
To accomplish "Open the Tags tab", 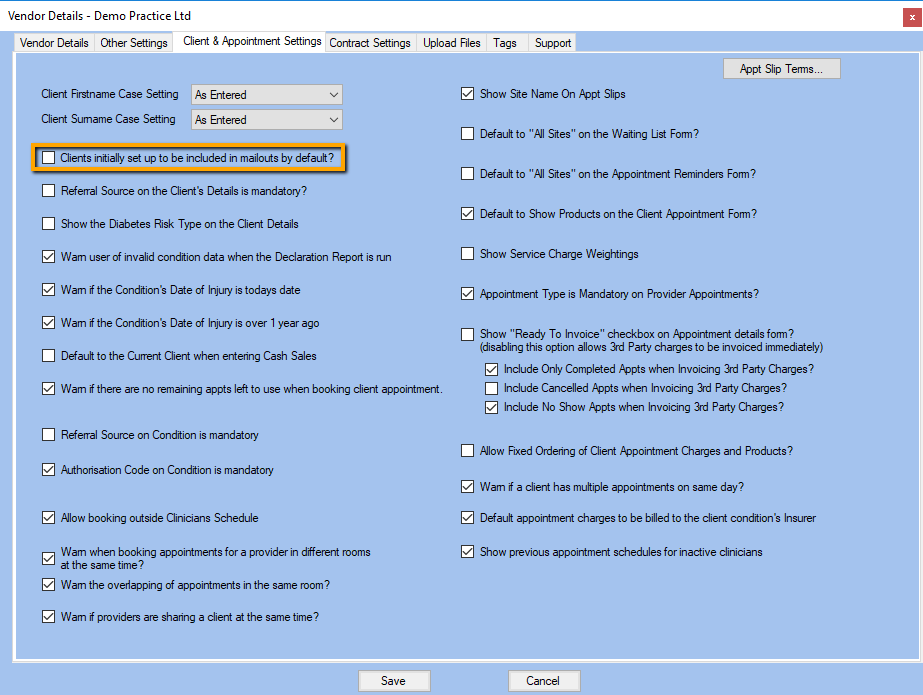I will pos(505,43).
